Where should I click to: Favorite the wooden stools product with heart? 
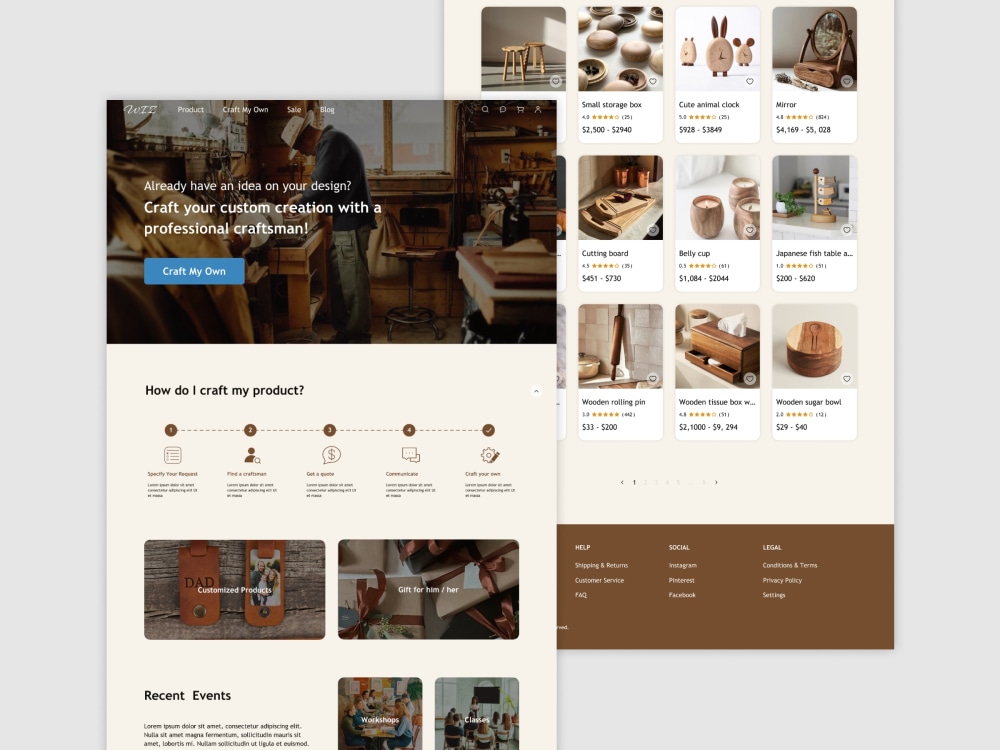pos(555,81)
